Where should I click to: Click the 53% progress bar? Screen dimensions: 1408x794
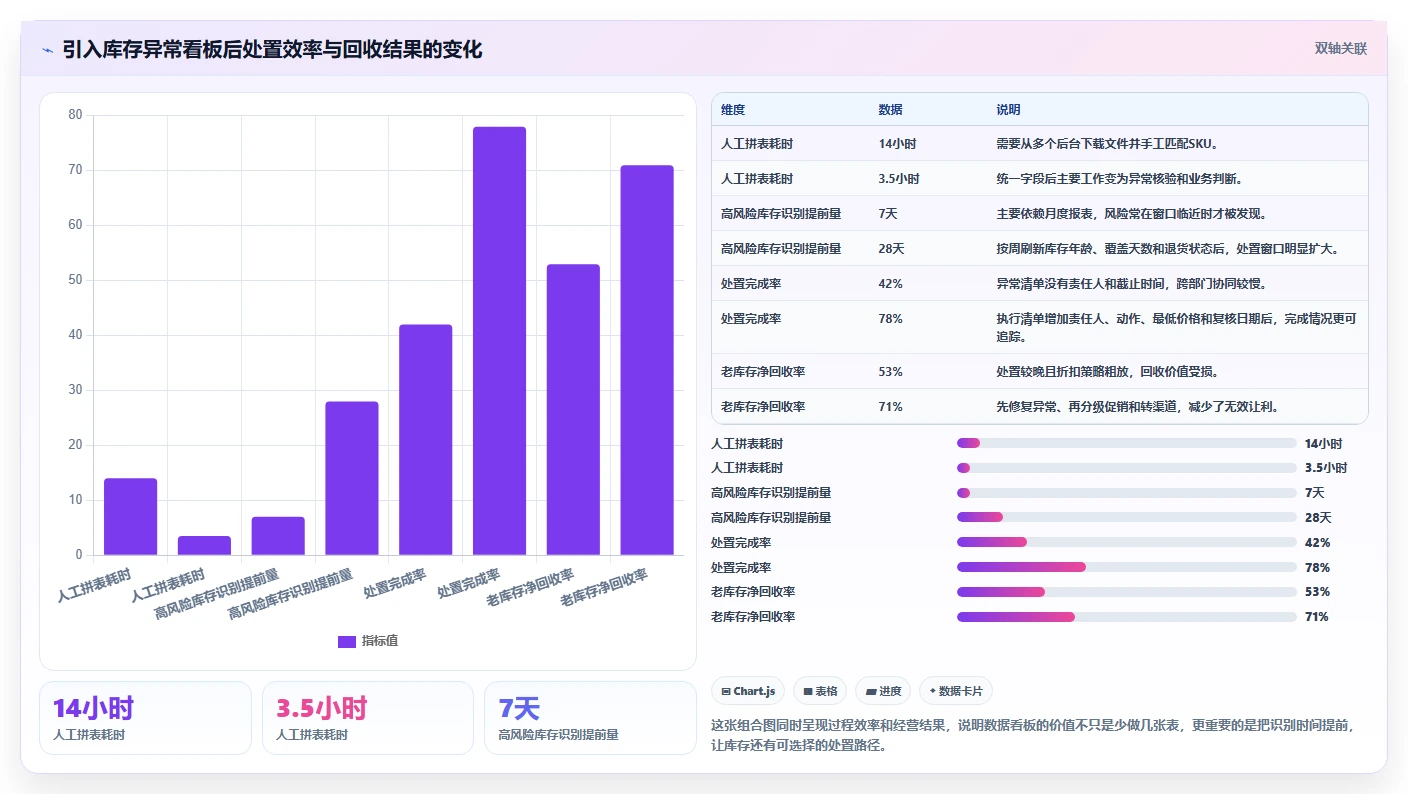pos(1127,592)
